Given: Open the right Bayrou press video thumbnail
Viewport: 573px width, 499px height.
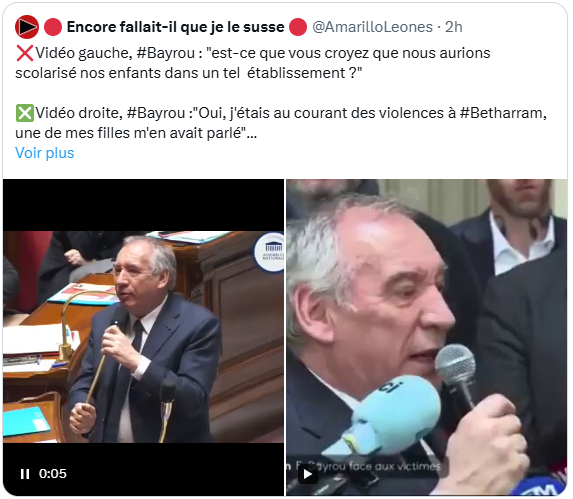Looking at the screenshot, I should pos(426,337).
